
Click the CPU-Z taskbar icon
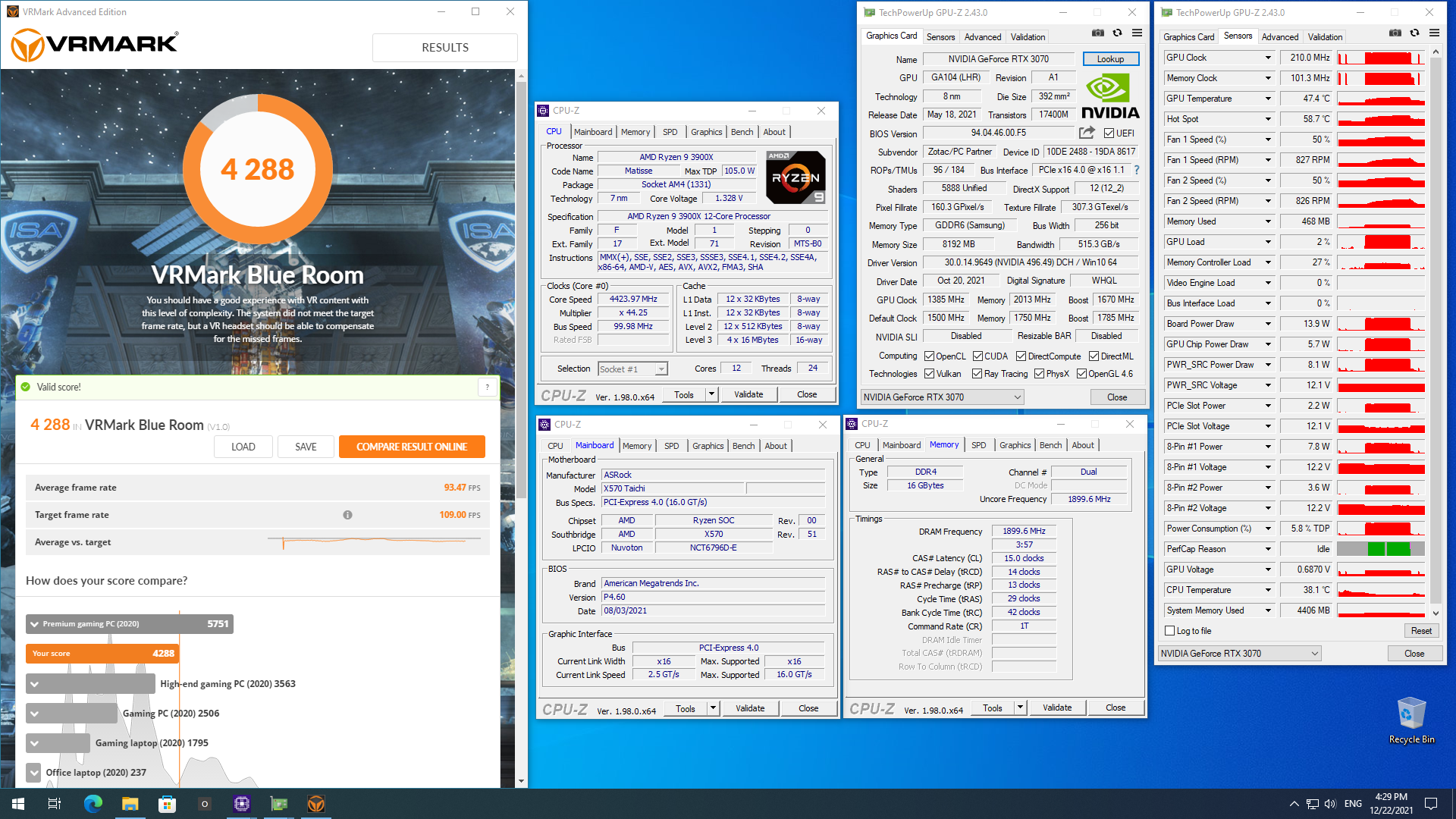(242, 804)
